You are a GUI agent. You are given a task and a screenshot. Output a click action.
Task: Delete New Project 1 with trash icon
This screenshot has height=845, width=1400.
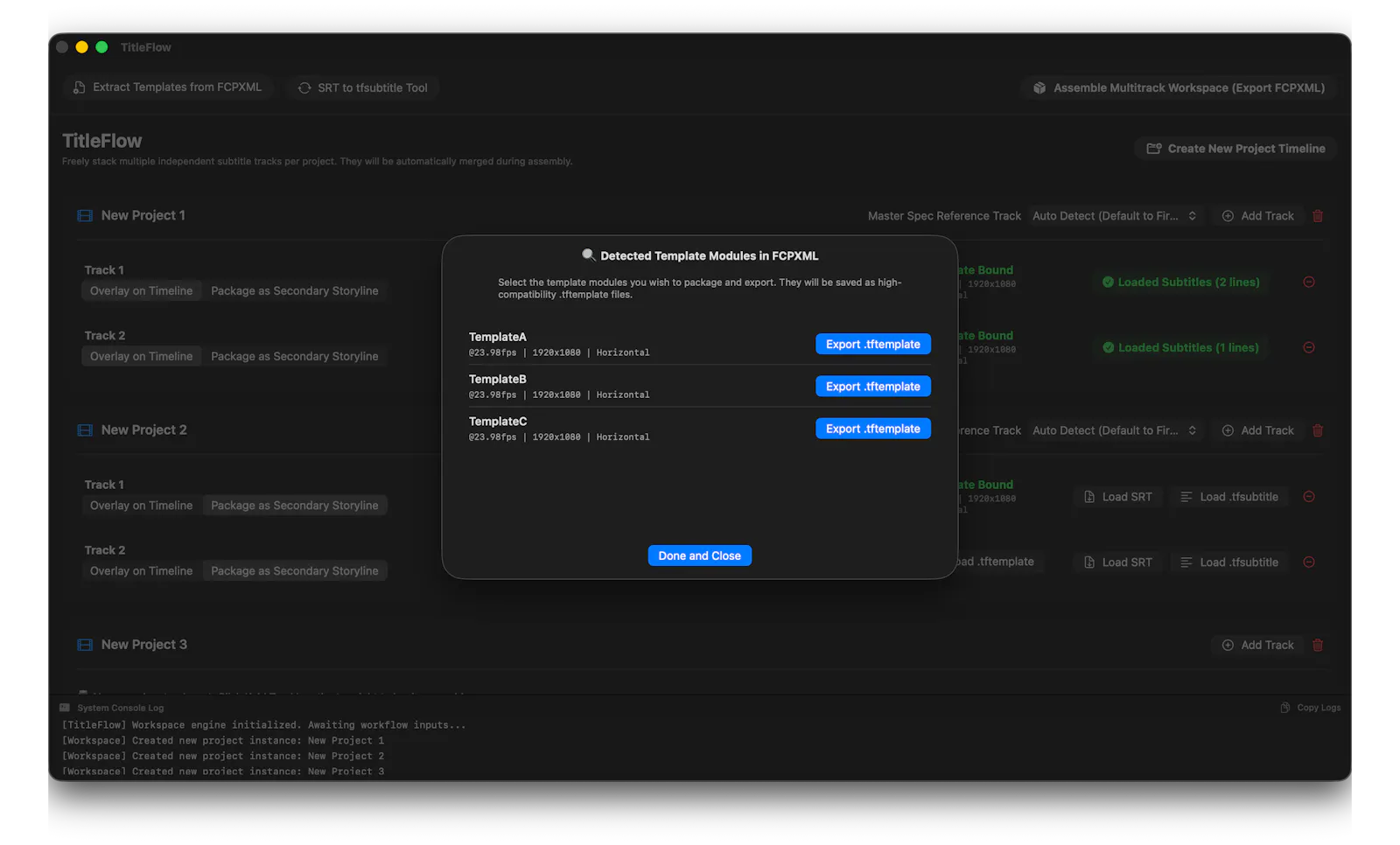tap(1318, 215)
